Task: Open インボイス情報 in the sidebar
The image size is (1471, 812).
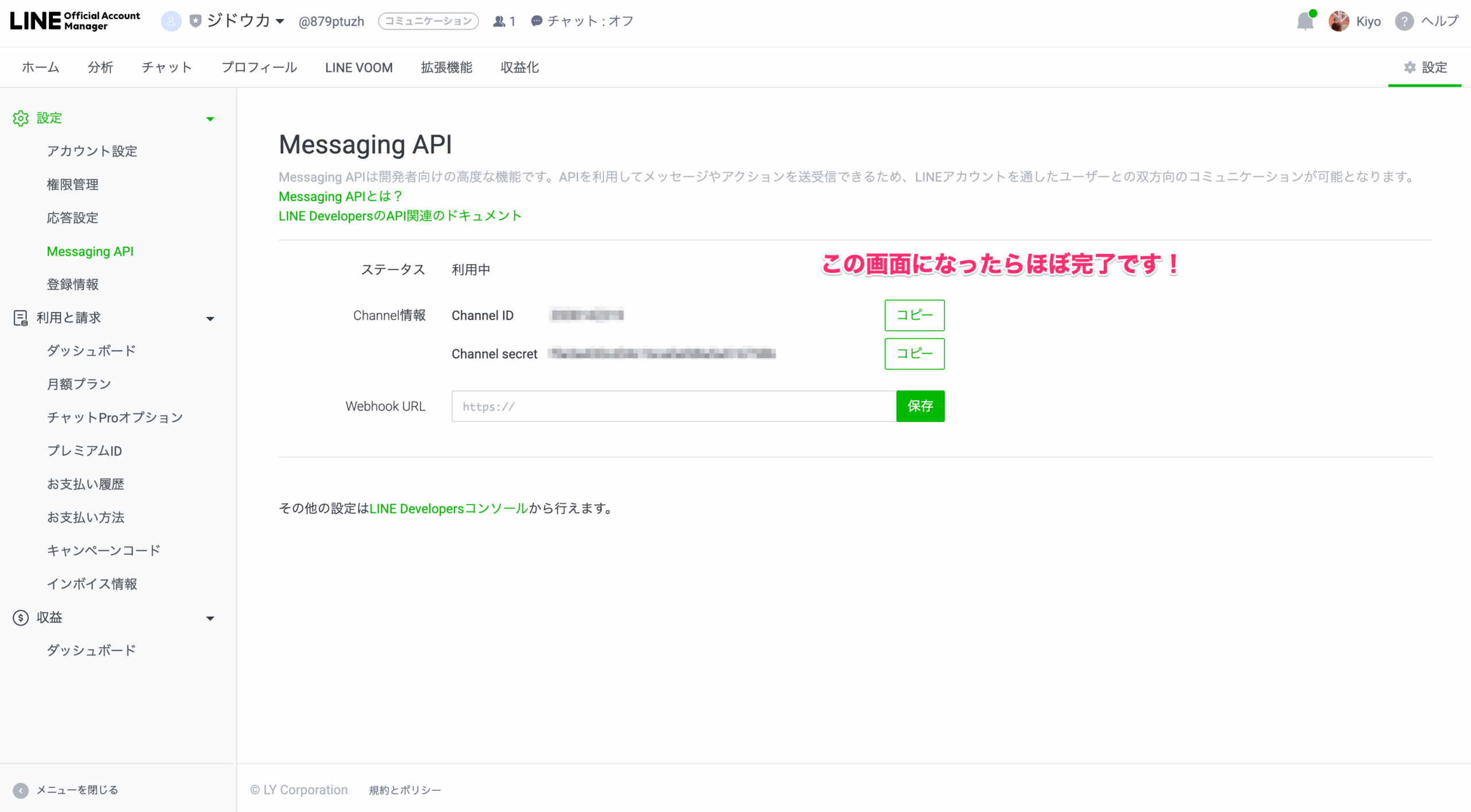Action: 92,583
